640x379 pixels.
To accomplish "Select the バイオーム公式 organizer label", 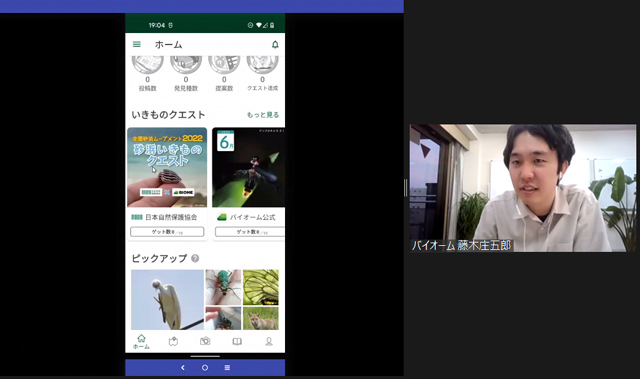I will [246, 217].
